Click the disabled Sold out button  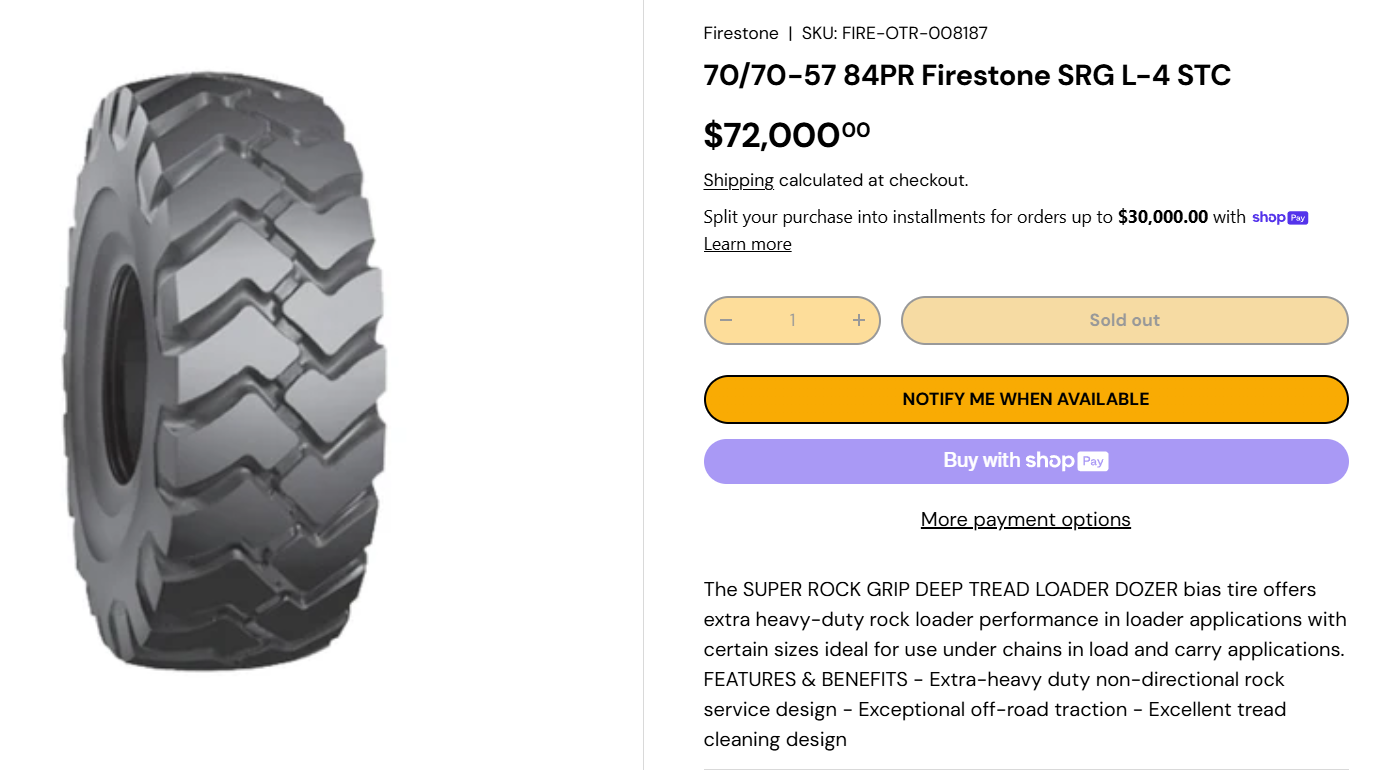pyautogui.click(x=1124, y=320)
